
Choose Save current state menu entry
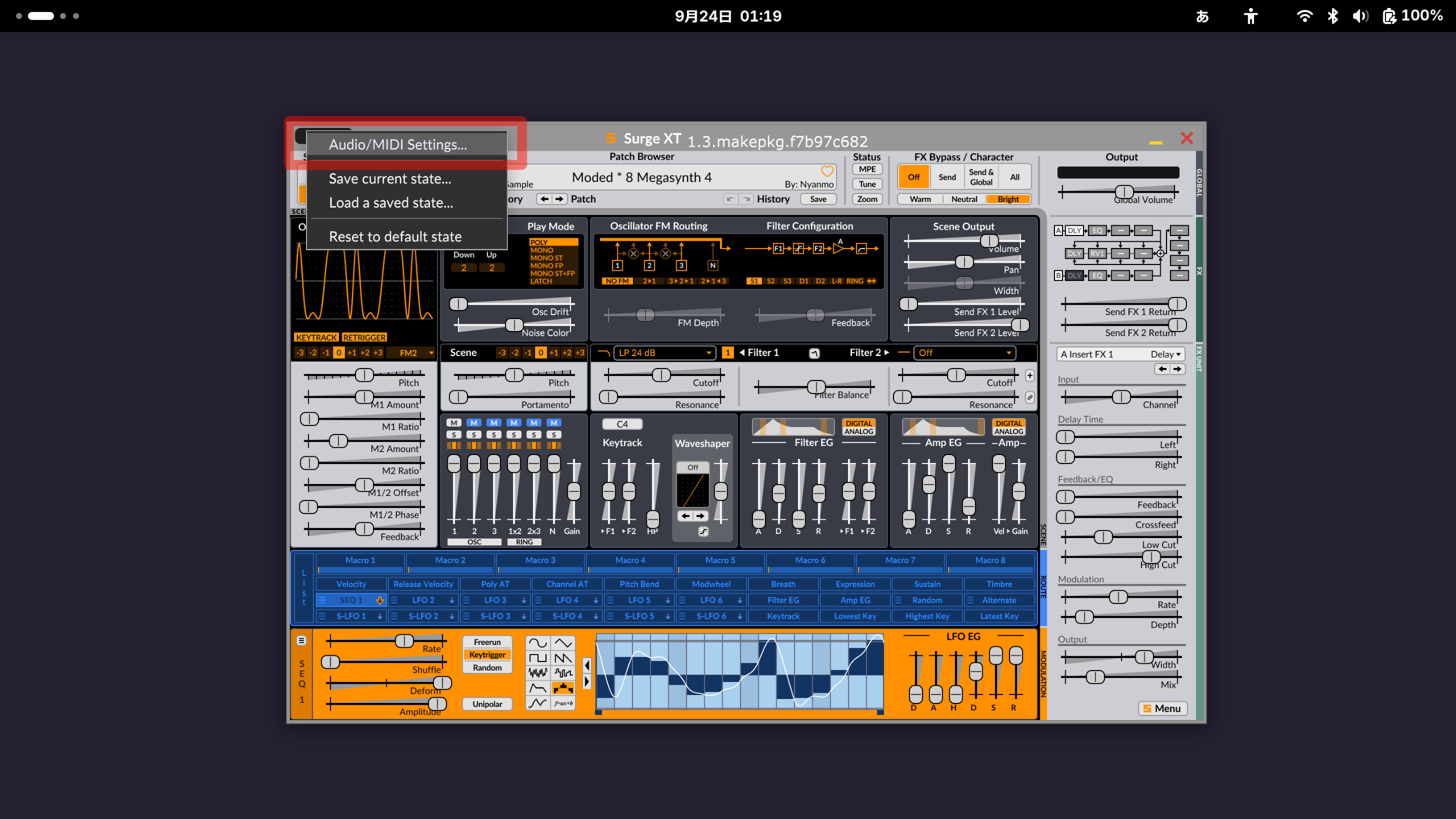(407, 179)
